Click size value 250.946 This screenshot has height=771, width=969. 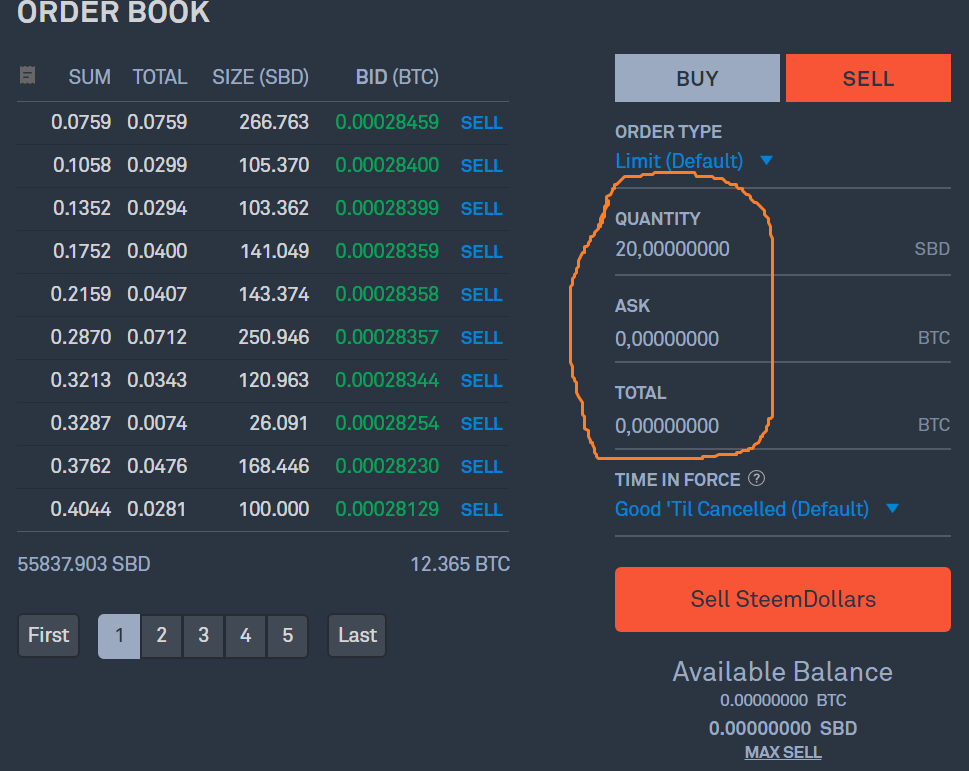click(274, 337)
